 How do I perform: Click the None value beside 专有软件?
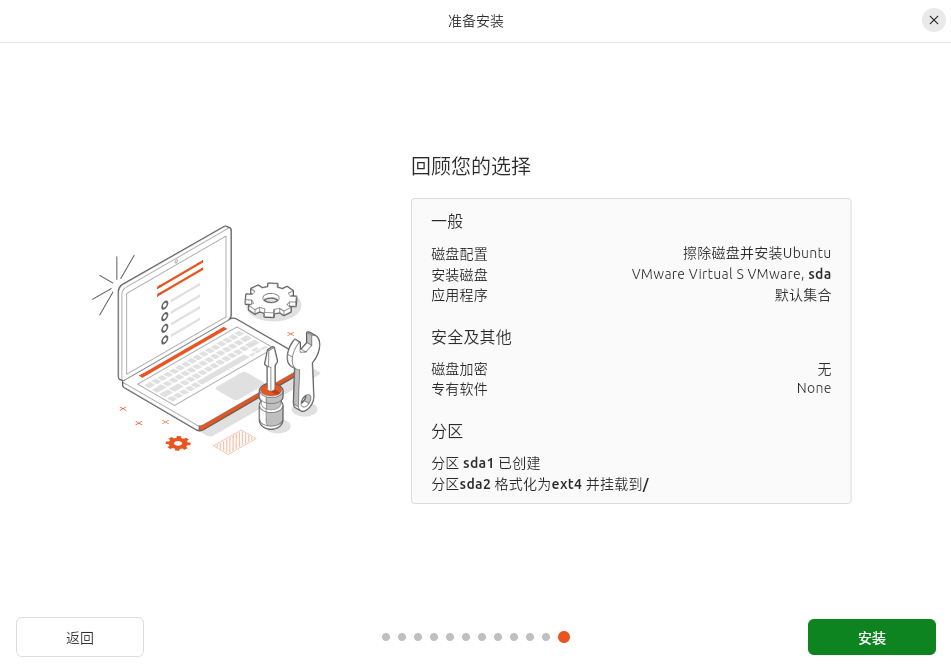point(814,388)
